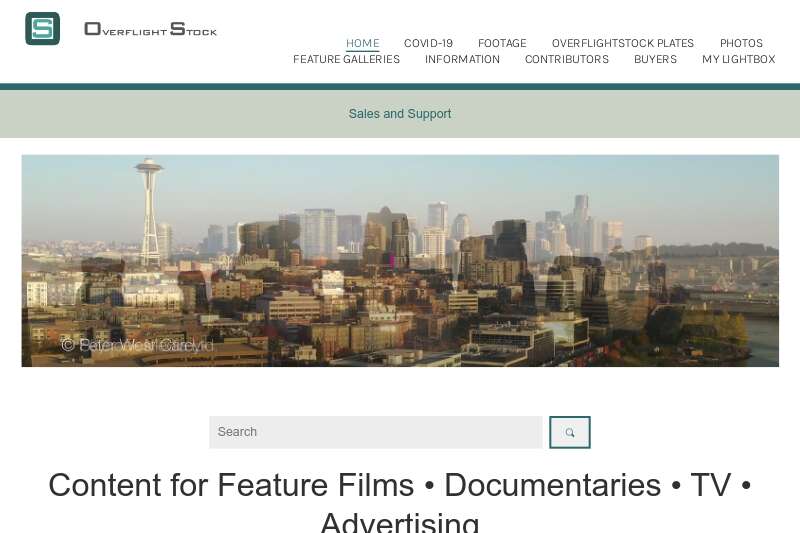Select OverflightStock Plates in navigation
The width and height of the screenshot is (800, 533).
click(x=622, y=43)
